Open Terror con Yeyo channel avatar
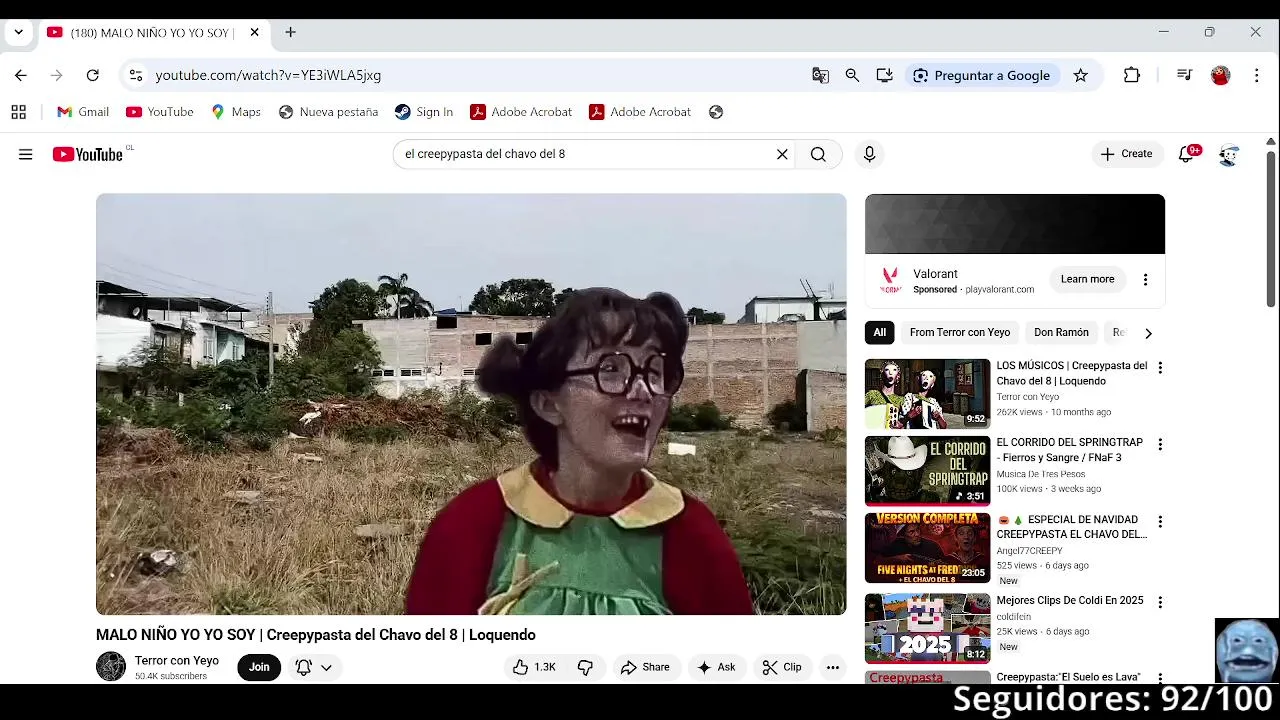1280x720 pixels. pyautogui.click(x=111, y=666)
